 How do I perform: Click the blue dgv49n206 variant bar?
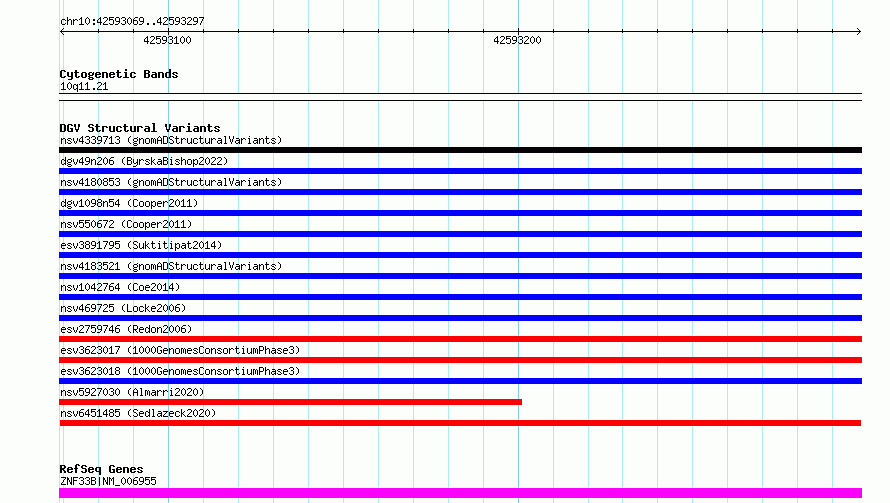click(460, 171)
